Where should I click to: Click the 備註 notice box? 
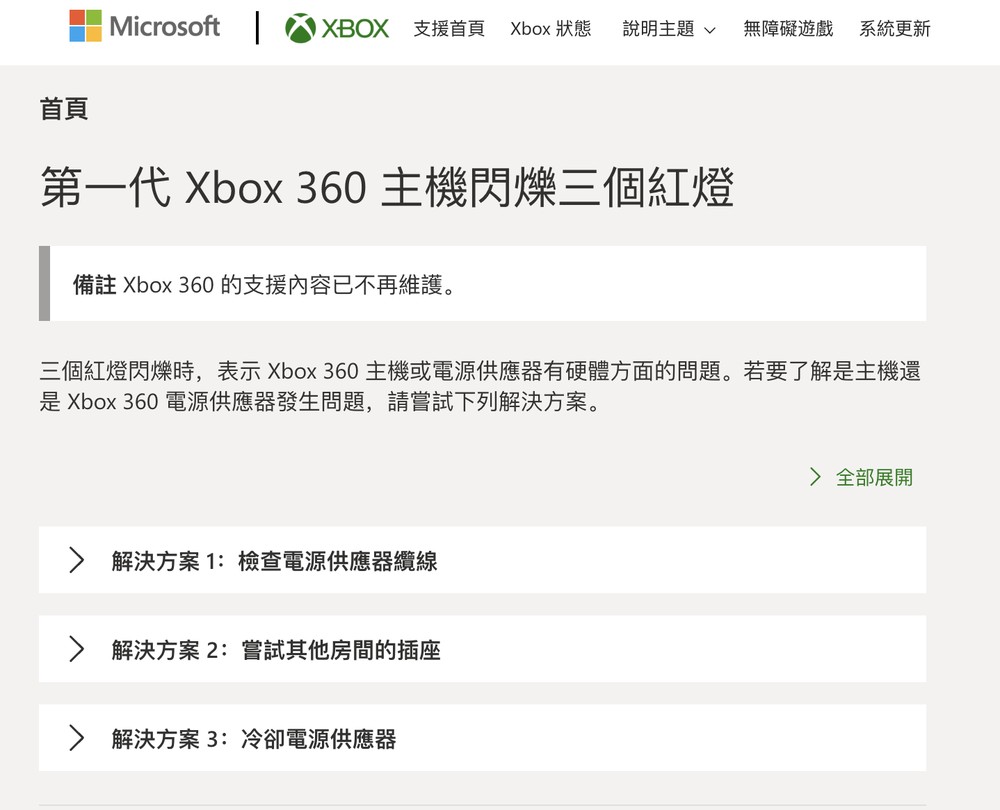483,283
